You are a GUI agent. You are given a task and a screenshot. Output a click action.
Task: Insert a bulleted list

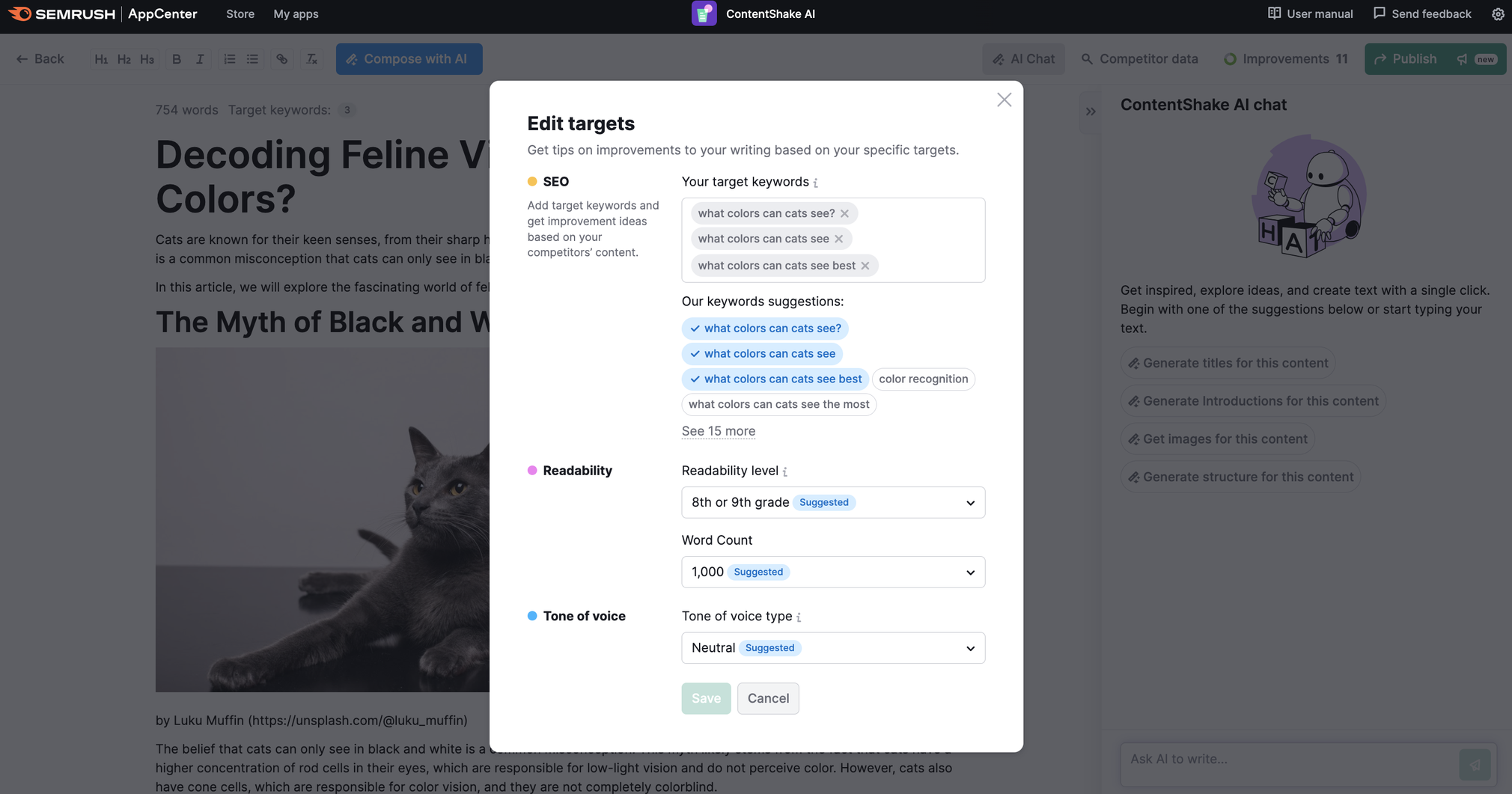point(252,58)
